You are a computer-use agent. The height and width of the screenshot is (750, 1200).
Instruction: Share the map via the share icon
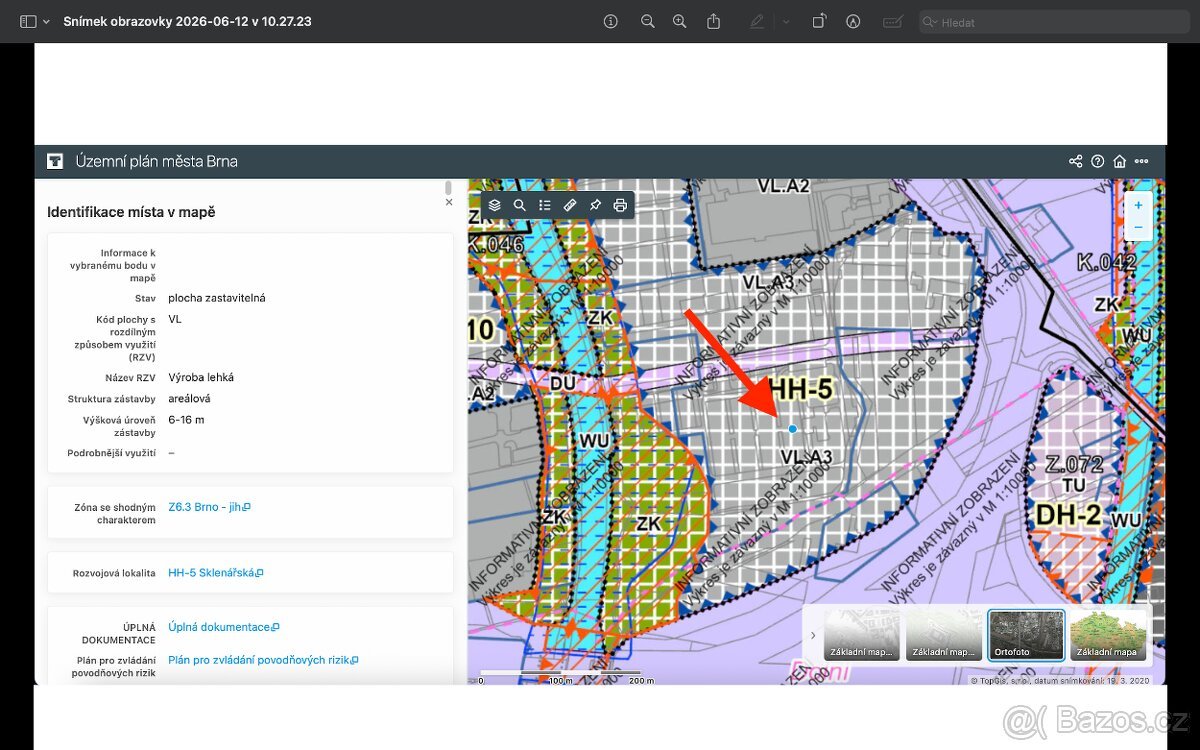pos(1075,161)
